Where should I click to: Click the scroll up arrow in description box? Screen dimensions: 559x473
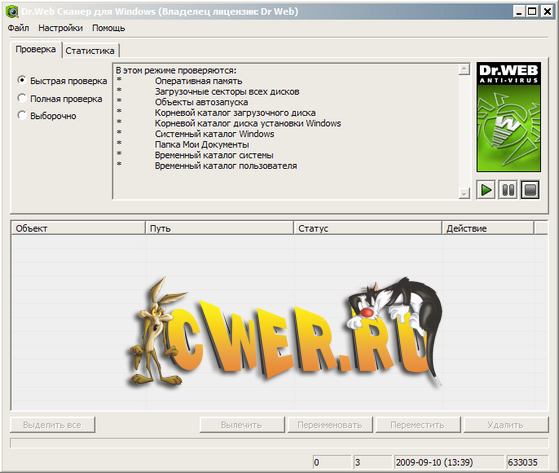464,70
